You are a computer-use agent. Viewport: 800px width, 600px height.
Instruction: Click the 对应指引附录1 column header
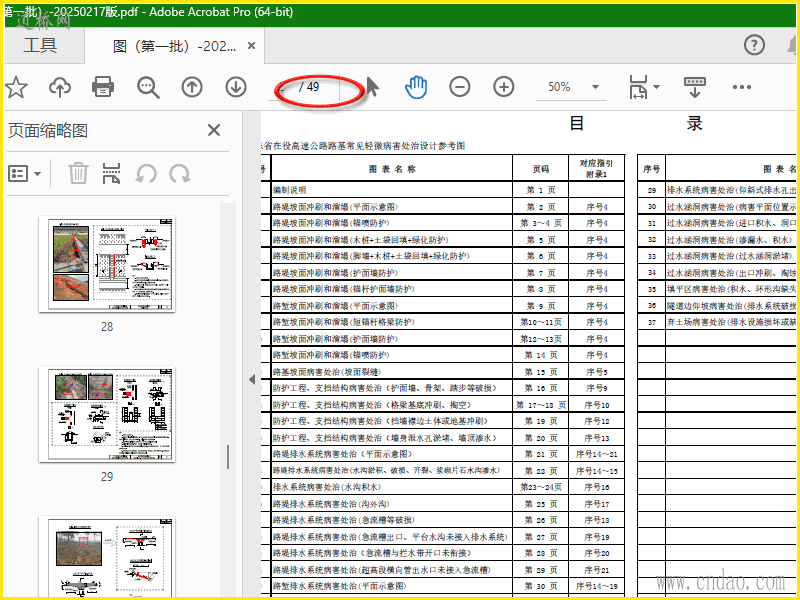pos(596,169)
